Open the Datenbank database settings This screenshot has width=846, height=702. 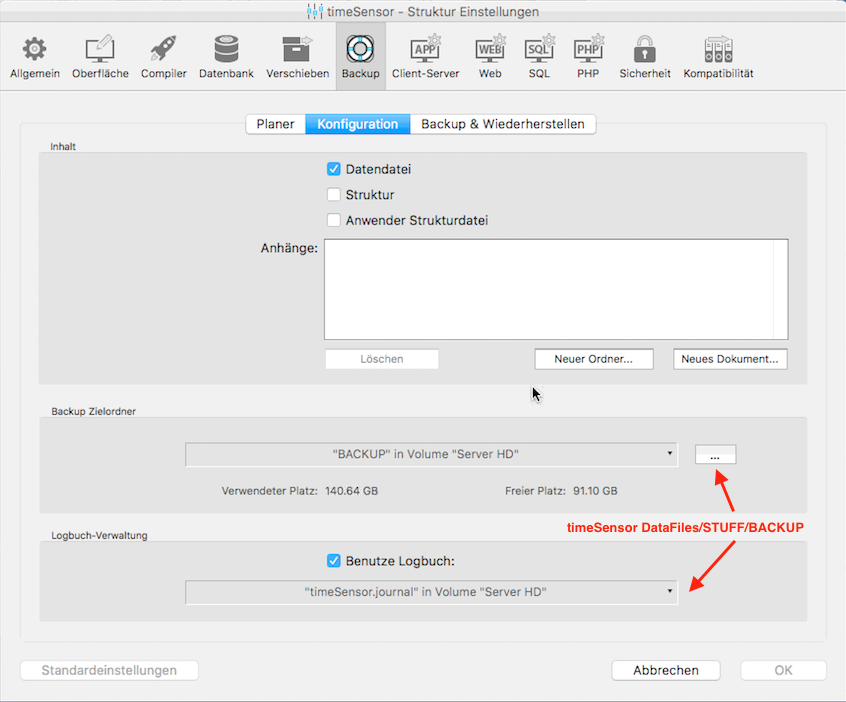tap(226, 57)
